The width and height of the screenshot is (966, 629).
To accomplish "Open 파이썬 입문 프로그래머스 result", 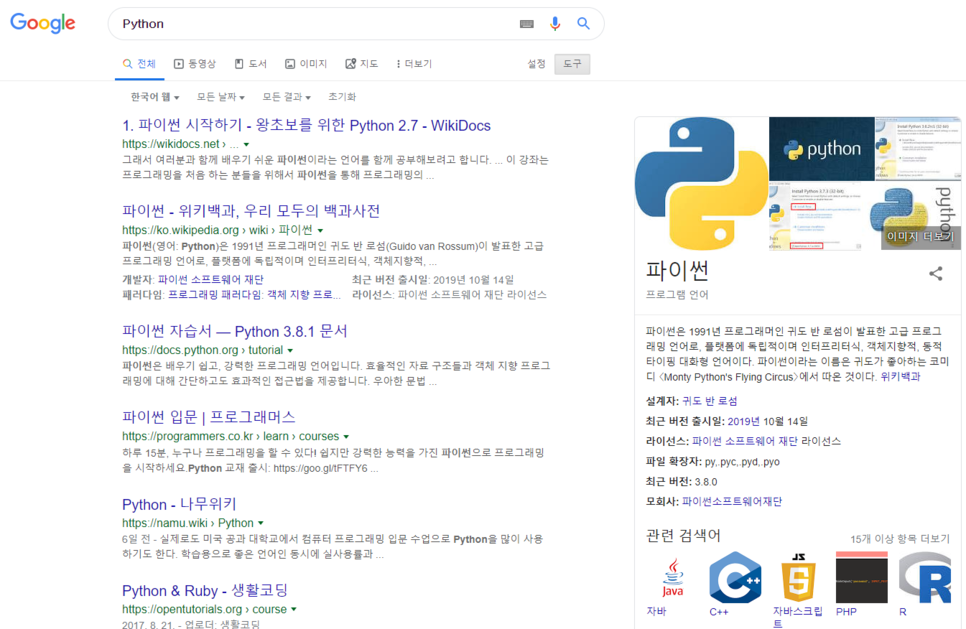I will 209,417.
